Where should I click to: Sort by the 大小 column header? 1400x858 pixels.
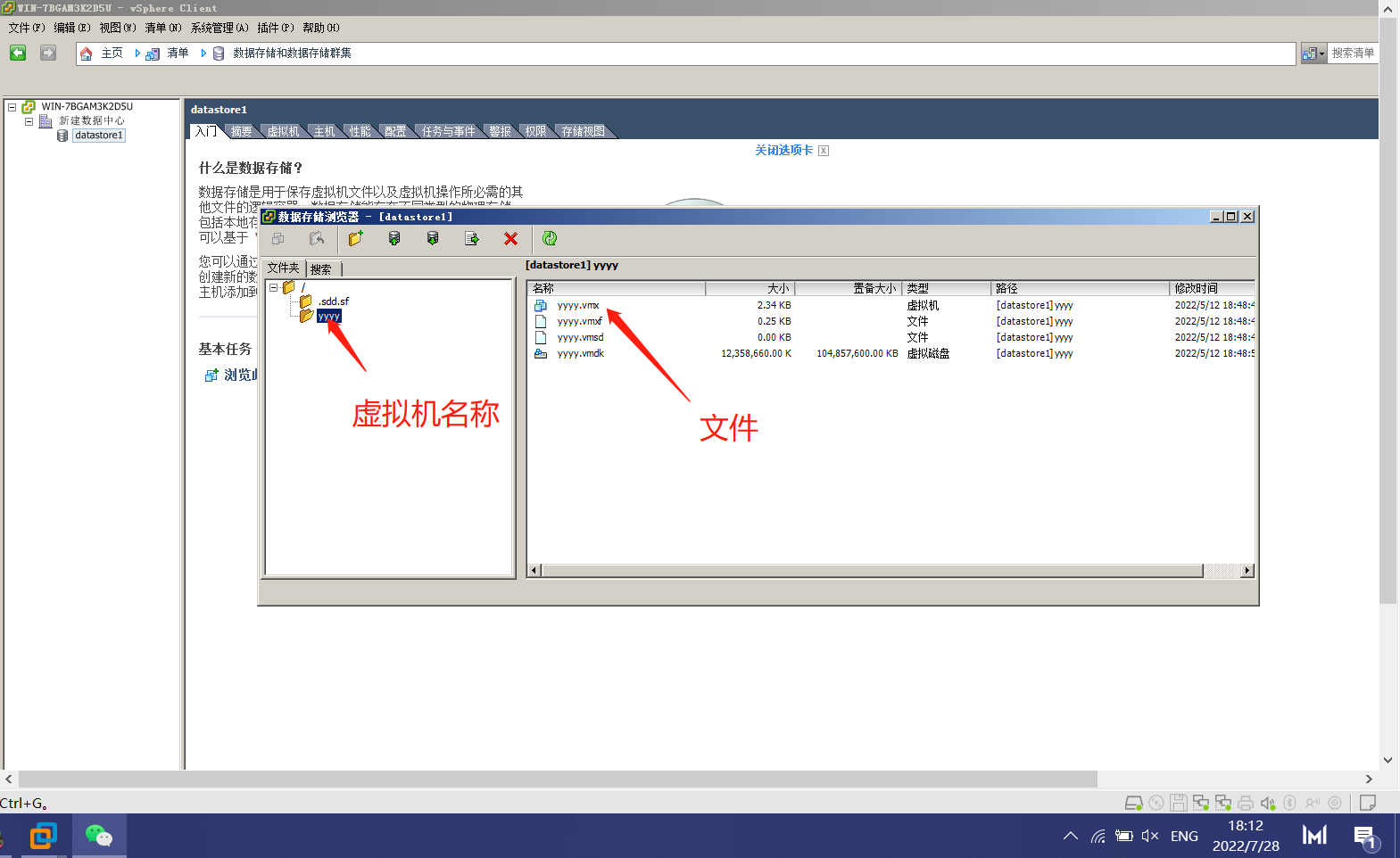(x=750, y=288)
